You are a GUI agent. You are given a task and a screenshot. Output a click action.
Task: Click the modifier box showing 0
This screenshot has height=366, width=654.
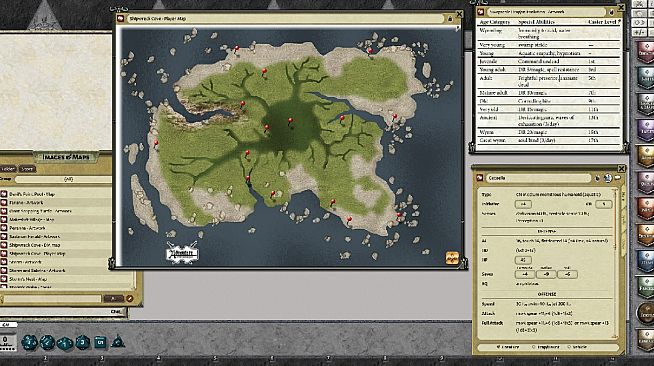tap(8, 341)
